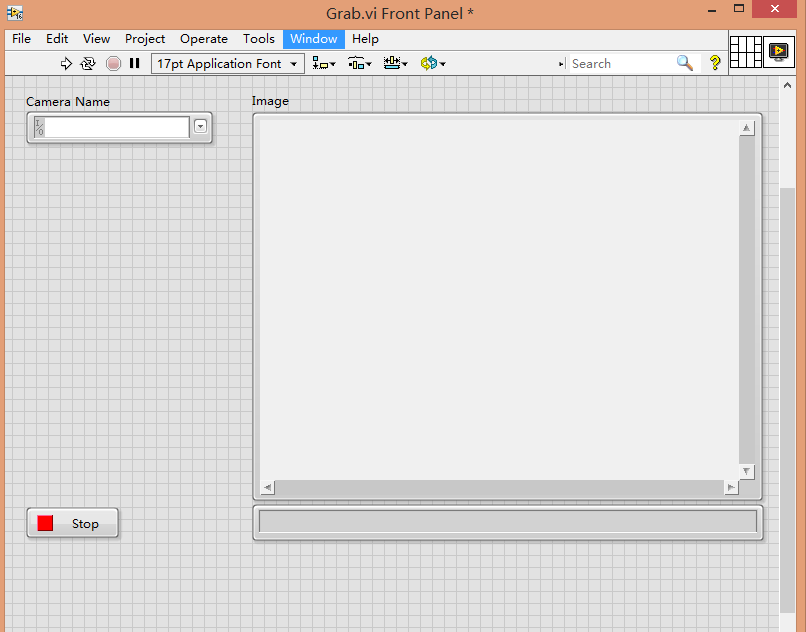Image resolution: width=806 pixels, height=632 pixels.
Task: Expand the Camera Name dropdown arrow
Action: 200,126
